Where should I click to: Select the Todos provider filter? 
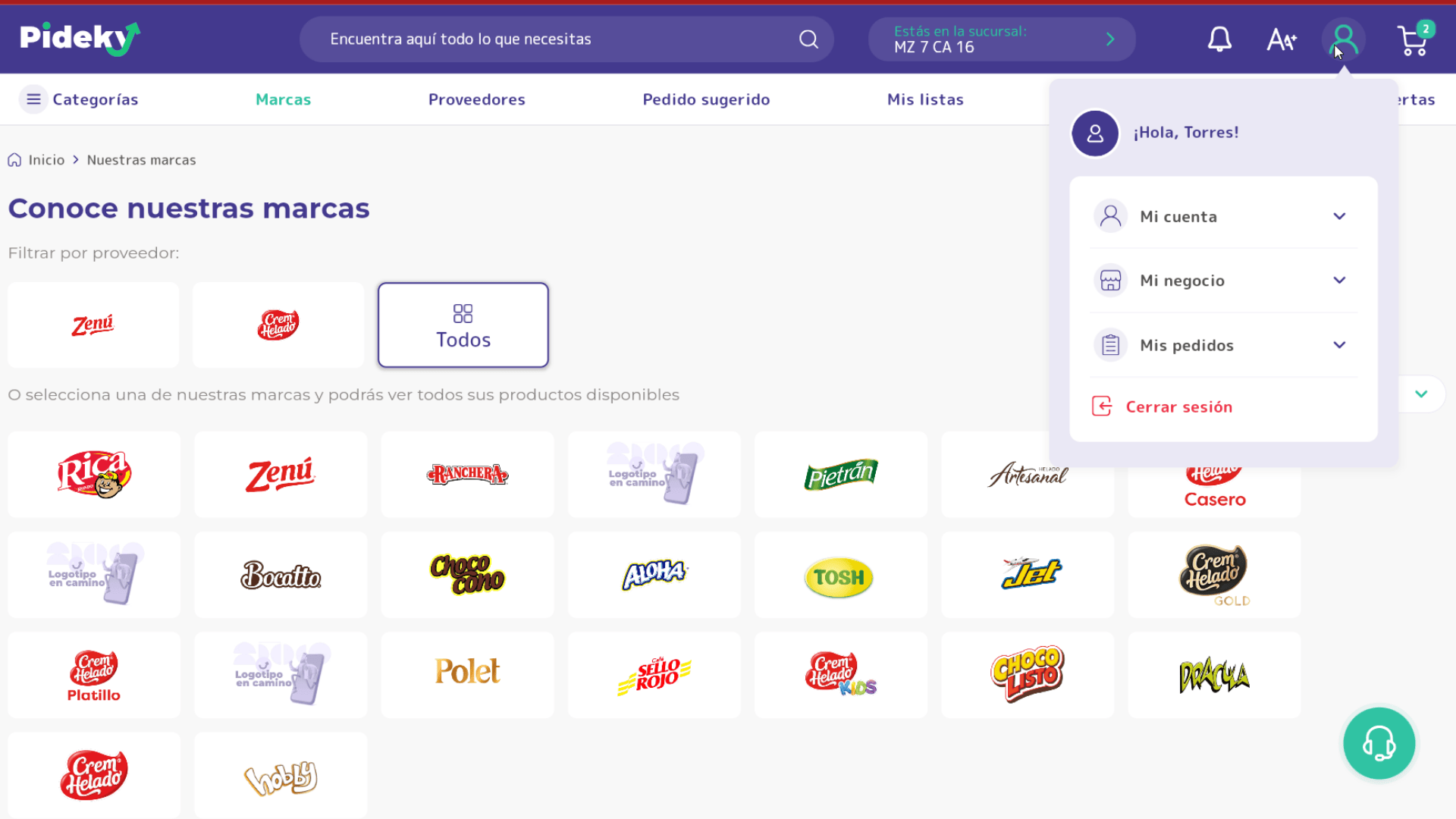(463, 325)
